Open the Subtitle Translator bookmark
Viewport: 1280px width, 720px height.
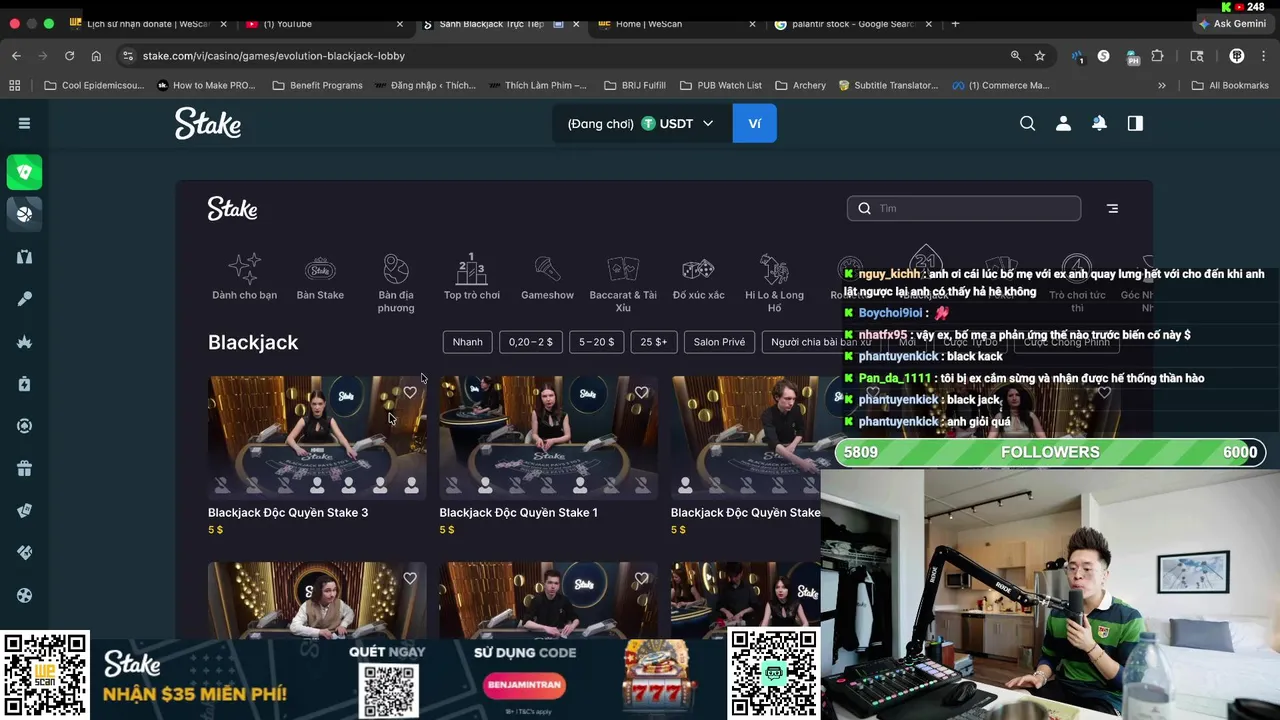(x=888, y=85)
